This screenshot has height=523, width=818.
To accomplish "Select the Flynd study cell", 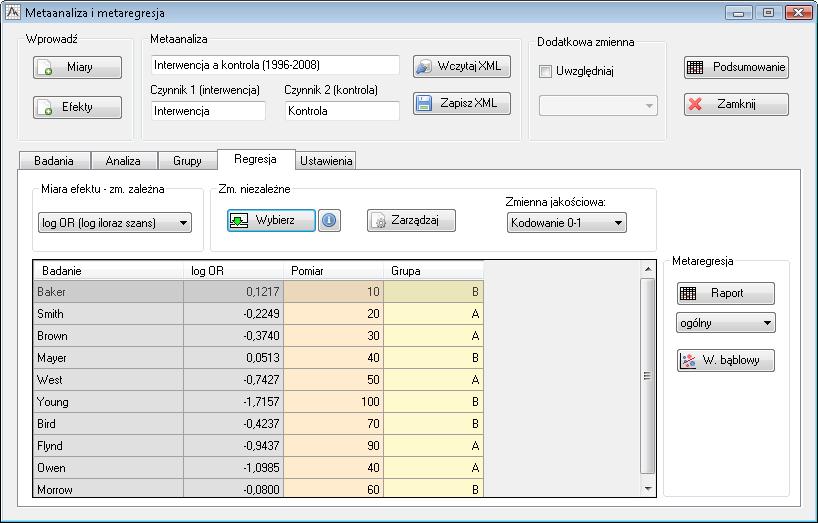I will 109,446.
